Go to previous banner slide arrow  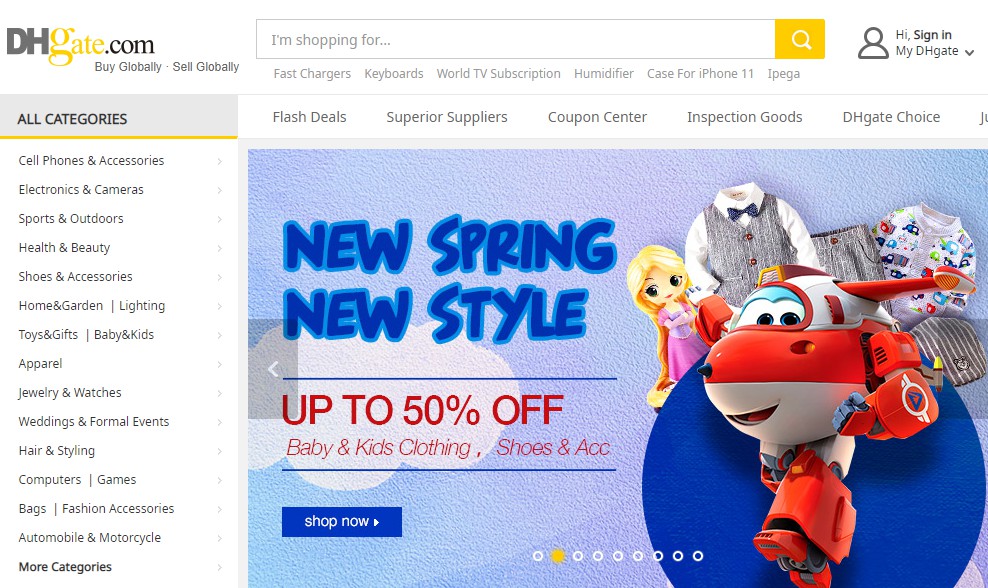tap(273, 369)
